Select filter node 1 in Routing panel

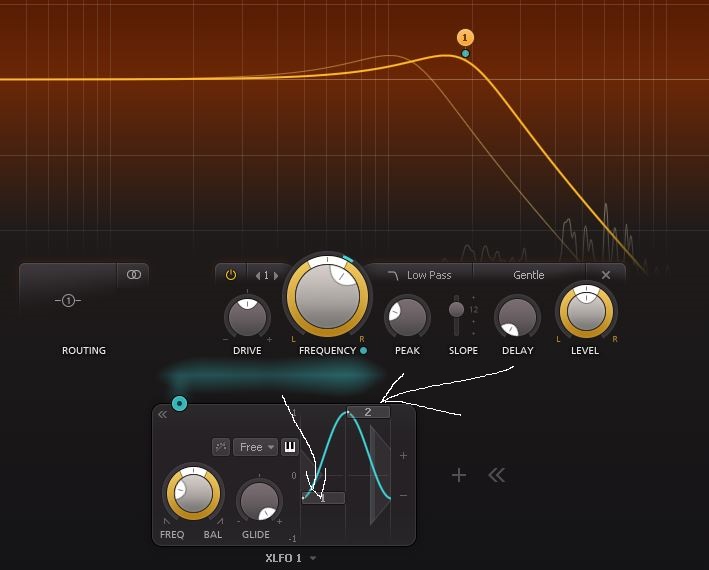pos(68,300)
